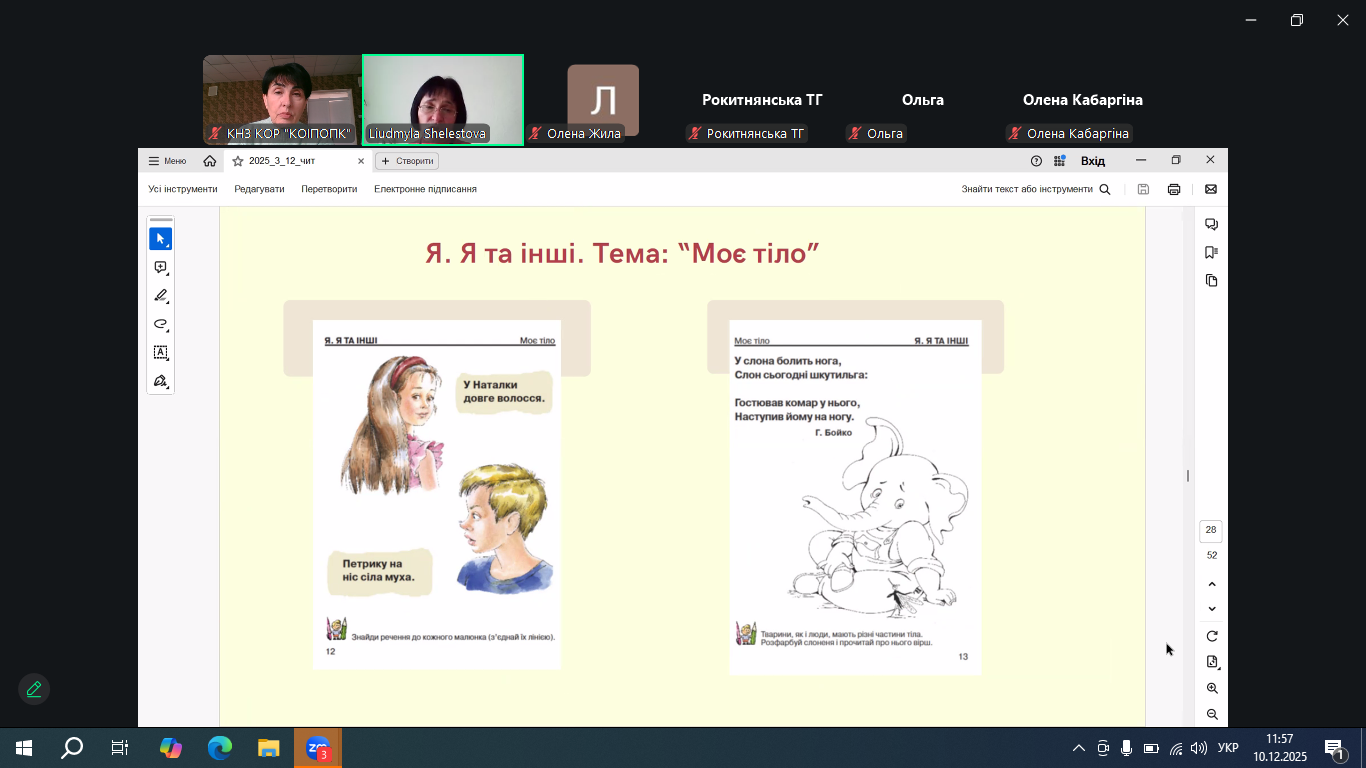The height and width of the screenshot is (768, 1366).
Task: Zoom in on the document
Action: 1212,688
